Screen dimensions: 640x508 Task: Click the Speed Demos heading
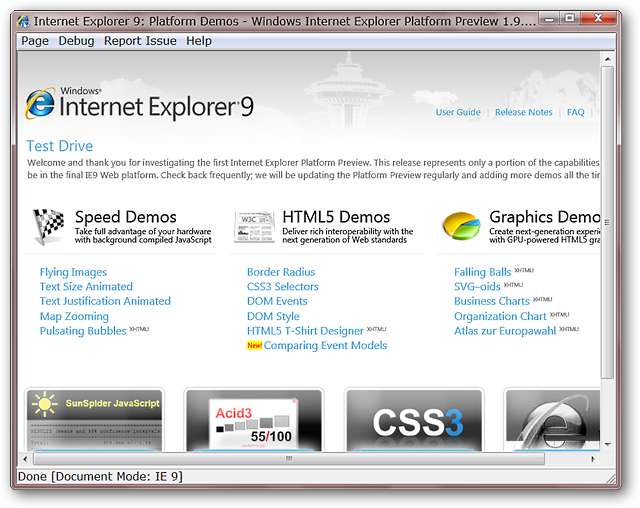pyautogui.click(x=126, y=217)
